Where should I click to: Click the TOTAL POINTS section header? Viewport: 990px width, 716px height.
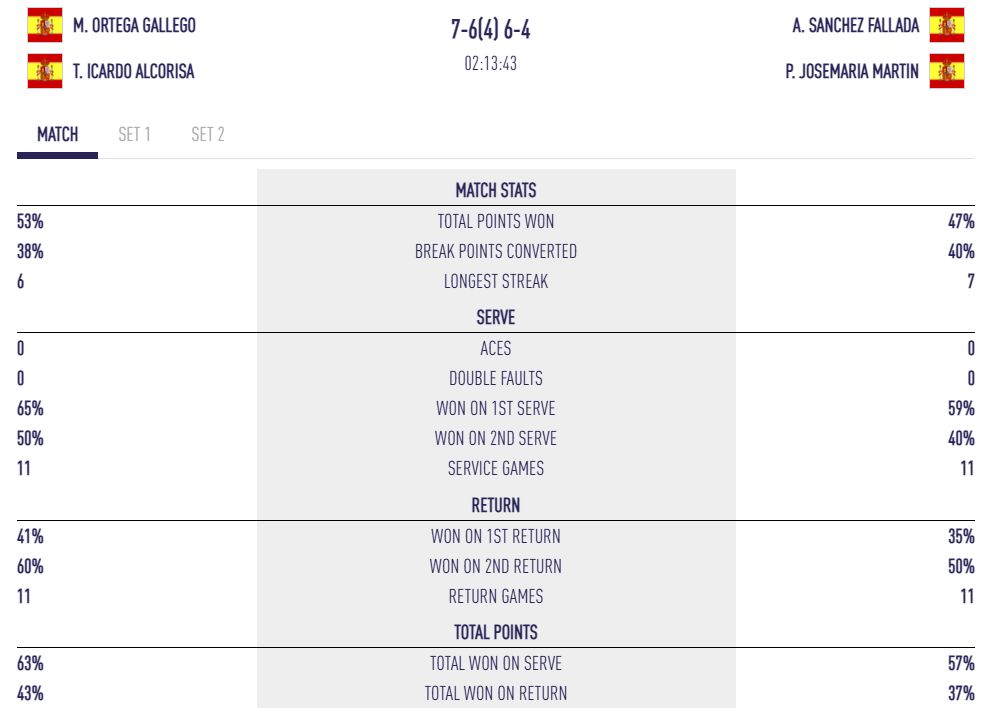pos(496,632)
